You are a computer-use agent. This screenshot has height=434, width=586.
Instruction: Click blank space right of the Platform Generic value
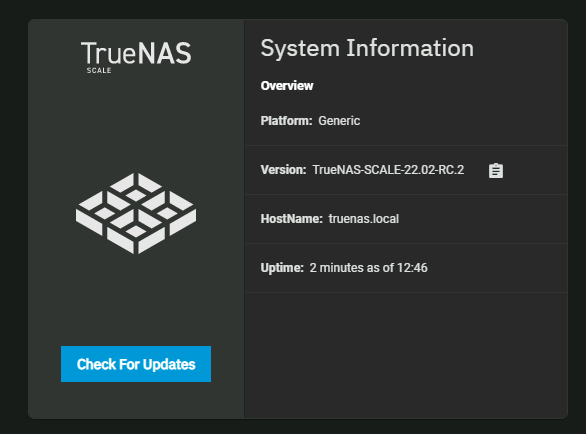click(x=463, y=121)
